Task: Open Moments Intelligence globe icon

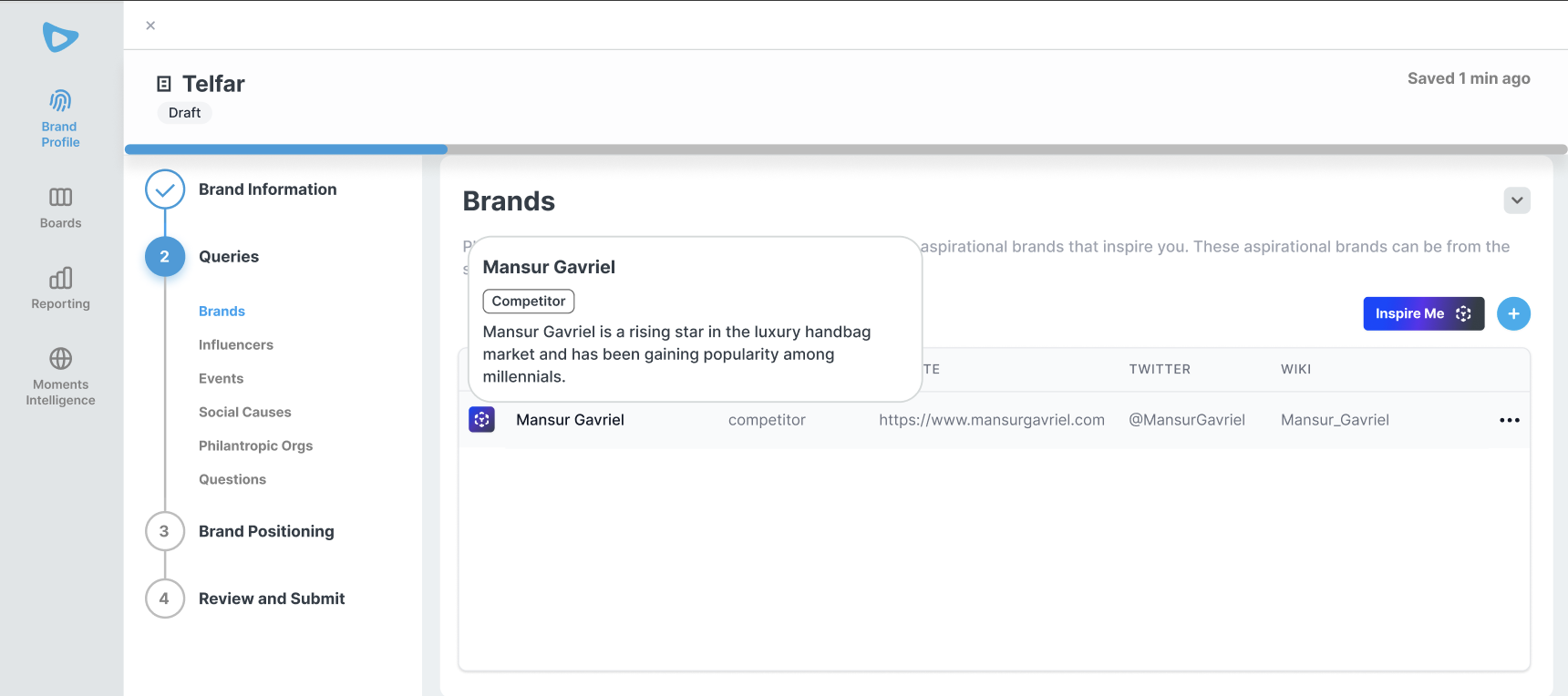Action: click(x=60, y=358)
